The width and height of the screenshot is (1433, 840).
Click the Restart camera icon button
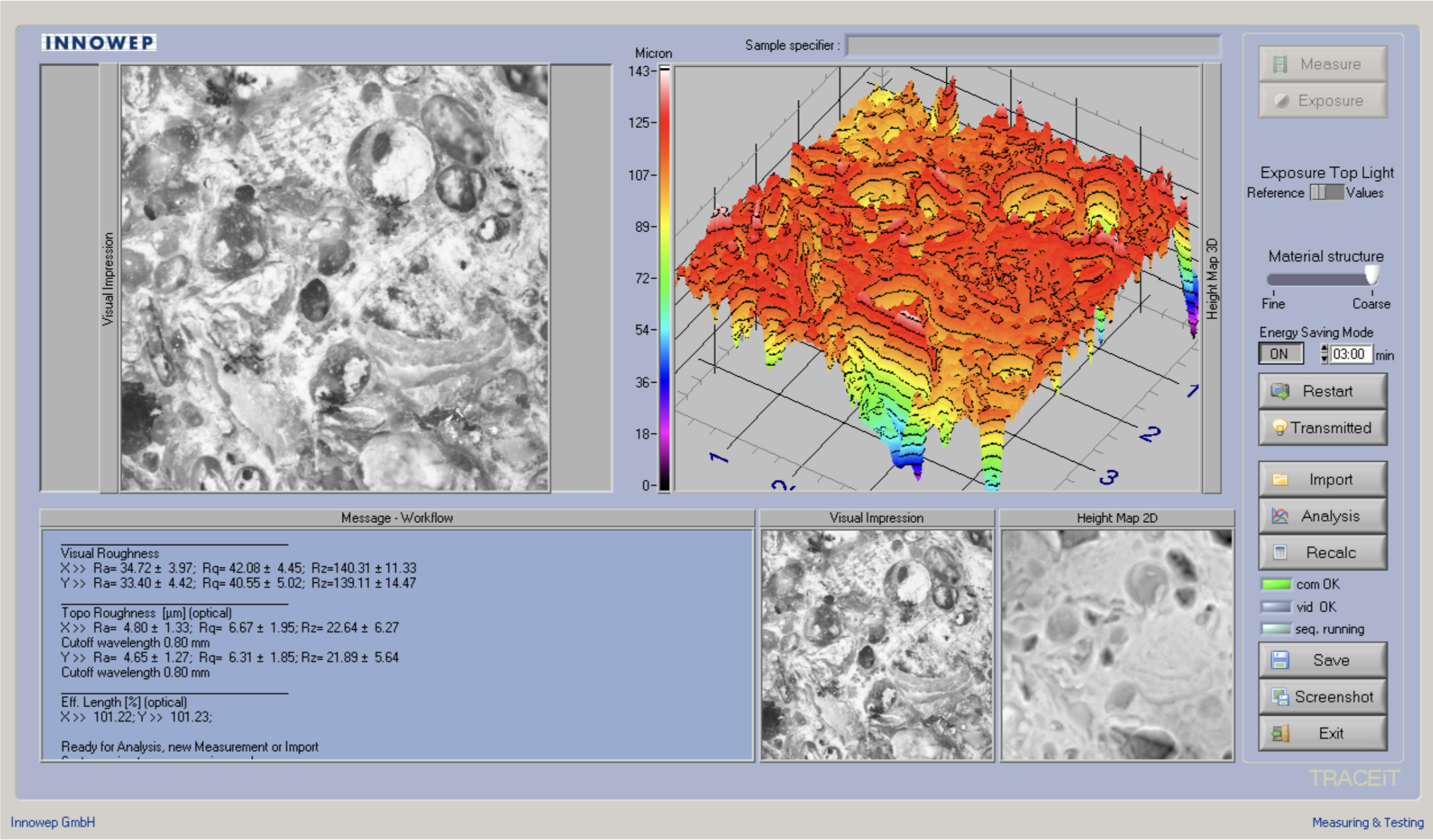(1323, 391)
